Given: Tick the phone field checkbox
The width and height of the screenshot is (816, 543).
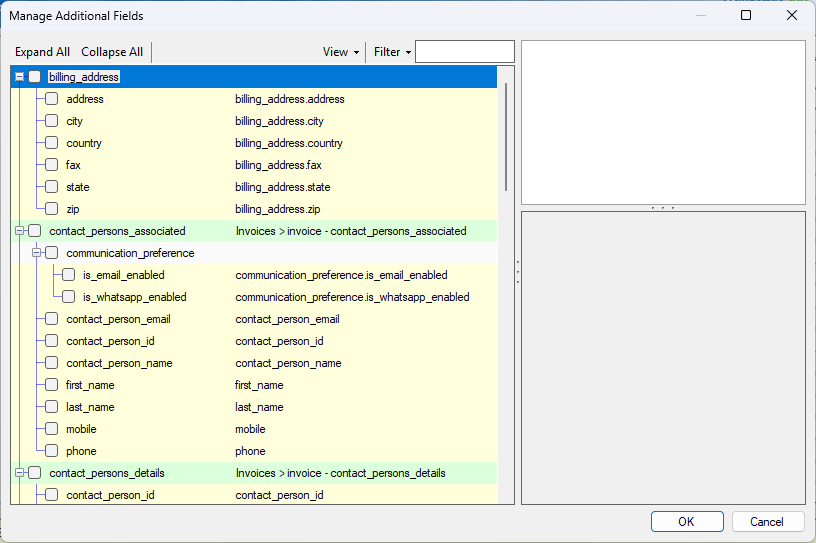Looking at the screenshot, I should click(x=52, y=451).
